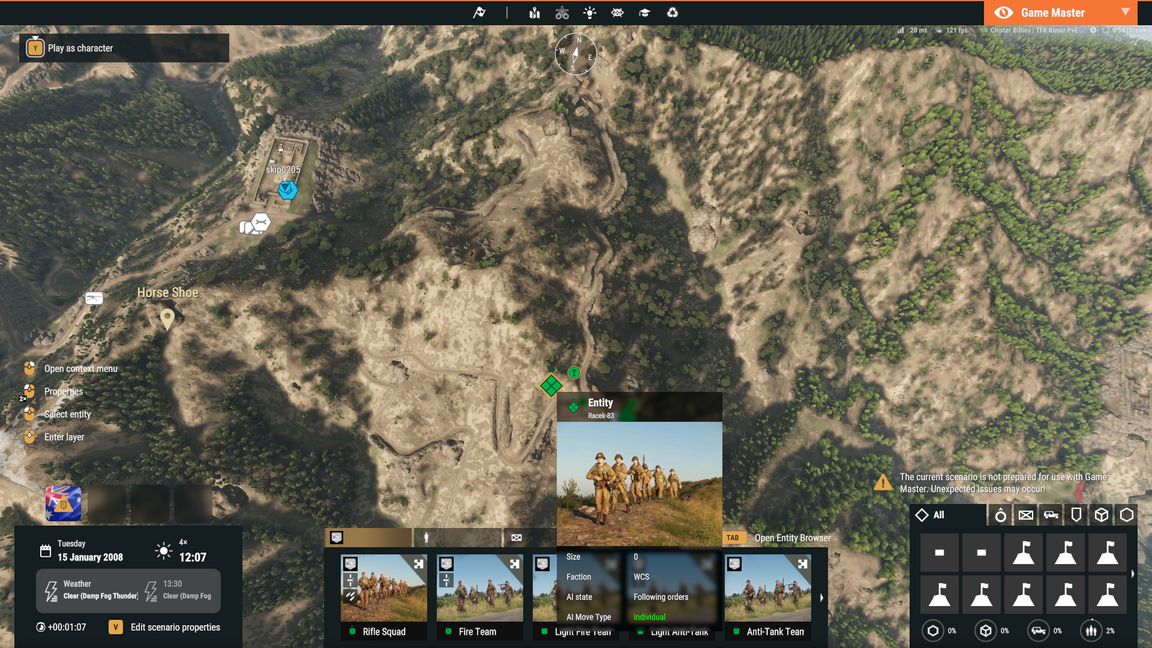Viewport: 1152px width, 648px height.
Task: Click the Horse Shoe location pin
Action: (x=168, y=319)
